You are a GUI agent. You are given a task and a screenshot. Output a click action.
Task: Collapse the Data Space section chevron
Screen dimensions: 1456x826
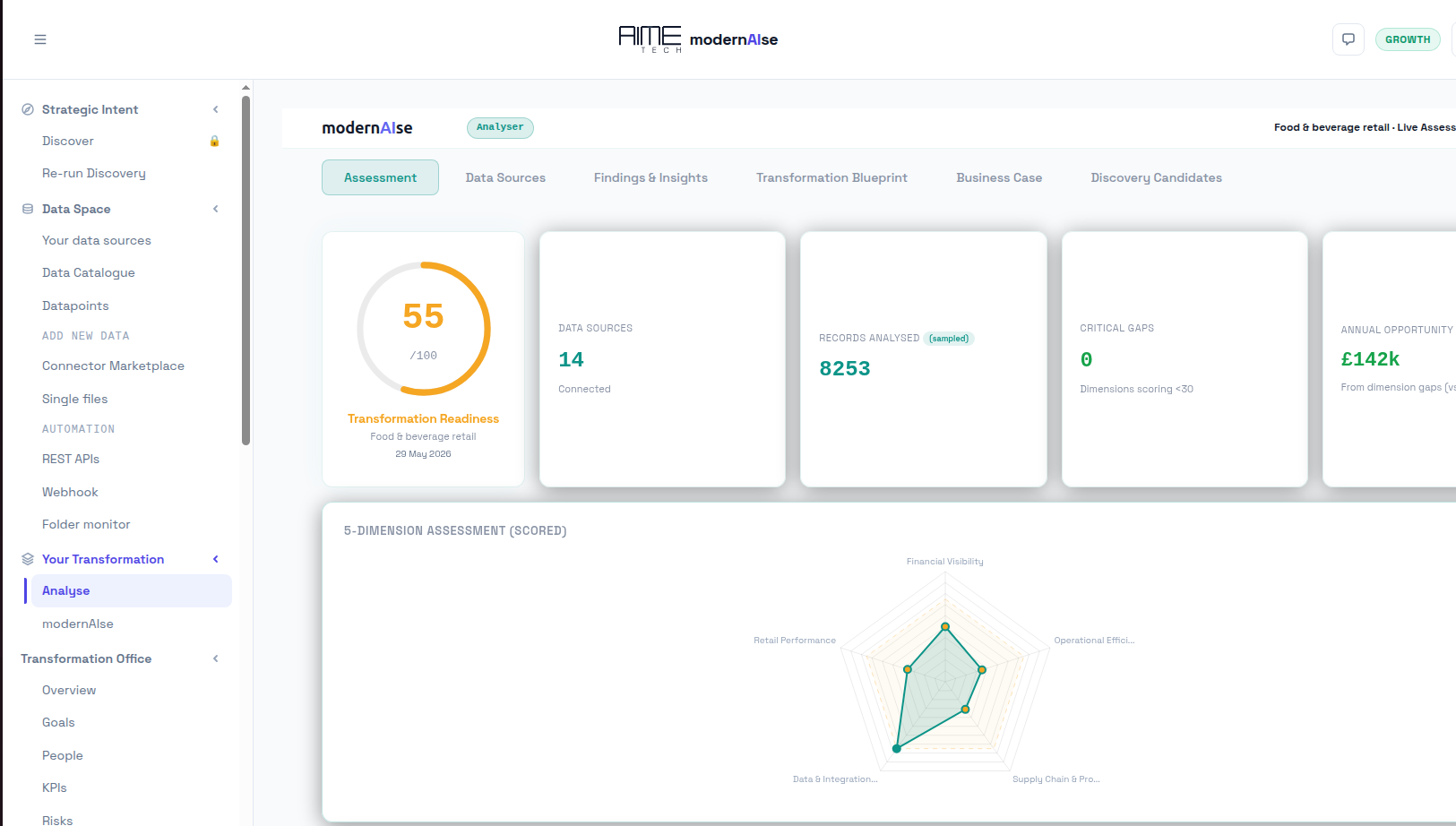click(215, 209)
